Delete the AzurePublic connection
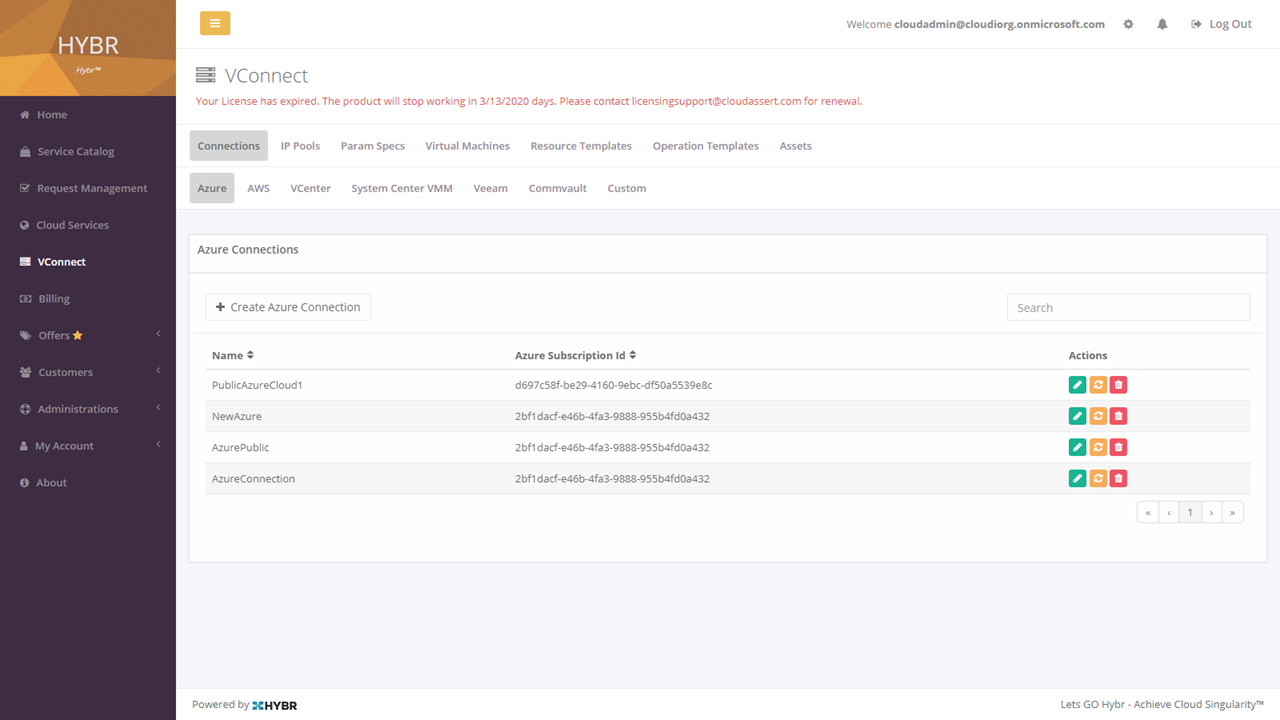This screenshot has width=1280, height=720. [1119, 447]
